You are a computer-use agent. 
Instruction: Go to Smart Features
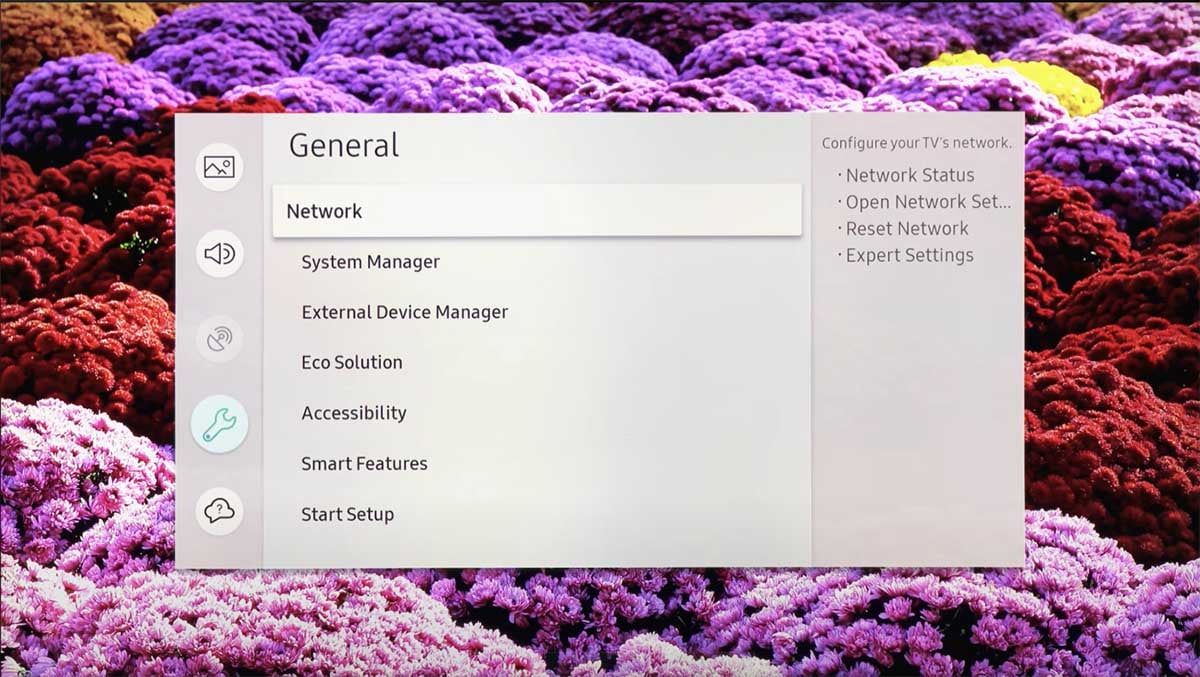coord(364,464)
